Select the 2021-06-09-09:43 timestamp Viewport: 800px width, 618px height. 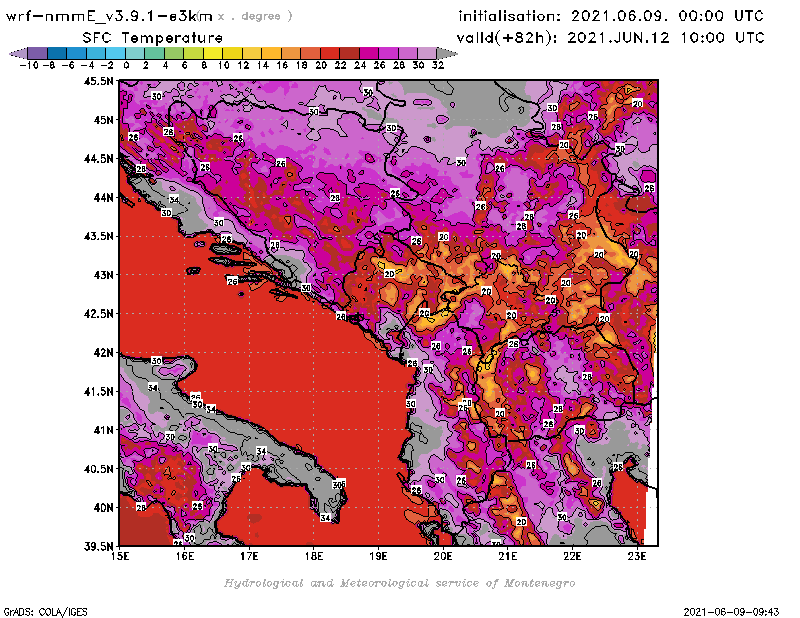pos(731,611)
